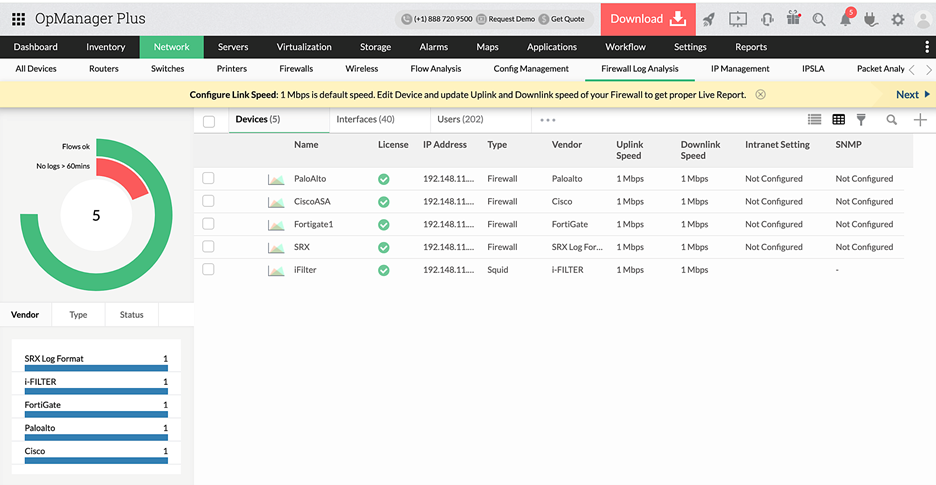This screenshot has width=936, height=485.
Task: Expand the three-dot more tabs menu
Action: pos(547,120)
